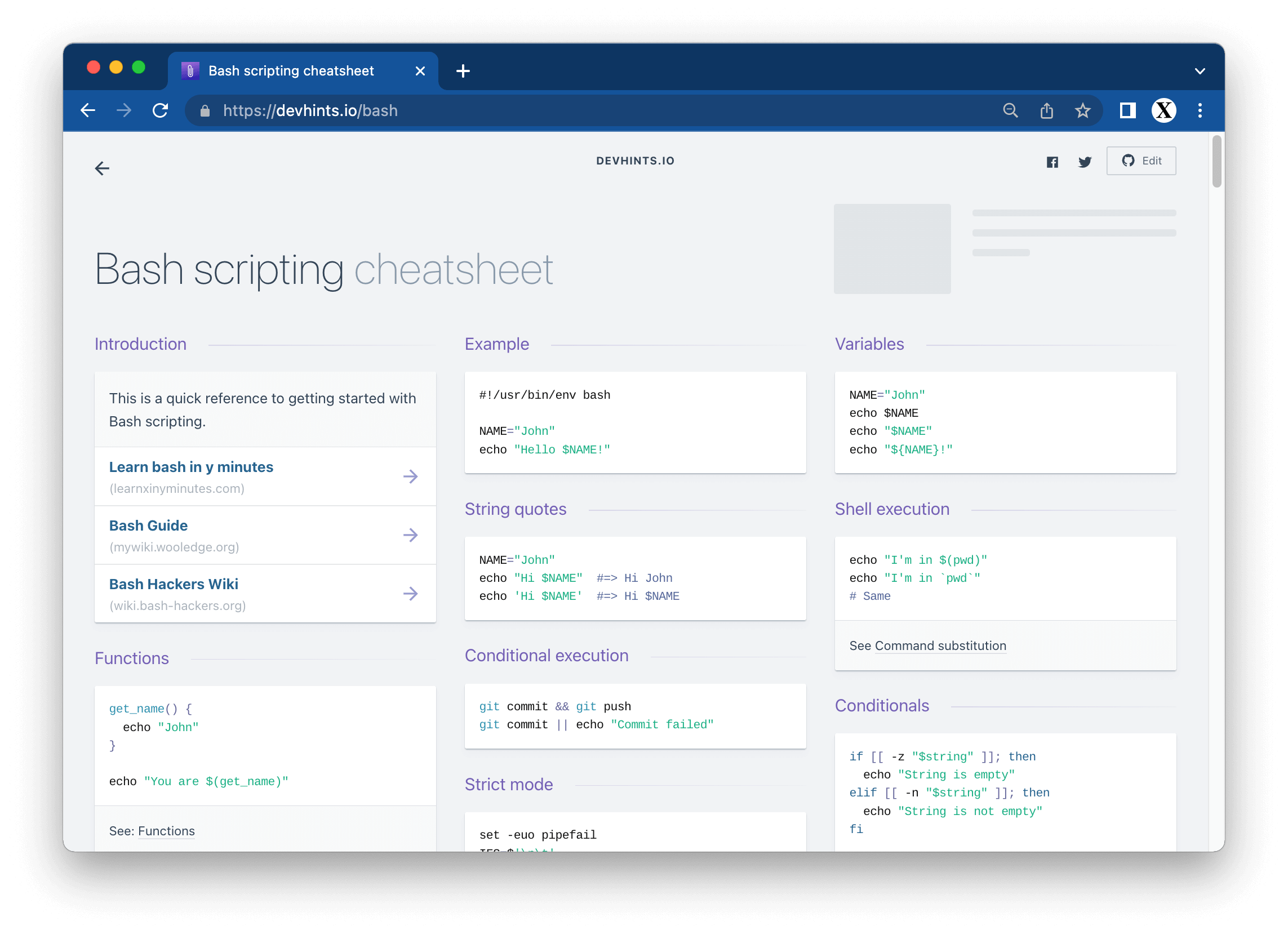Click the GitHub Edit button

(x=1141, y=161)
